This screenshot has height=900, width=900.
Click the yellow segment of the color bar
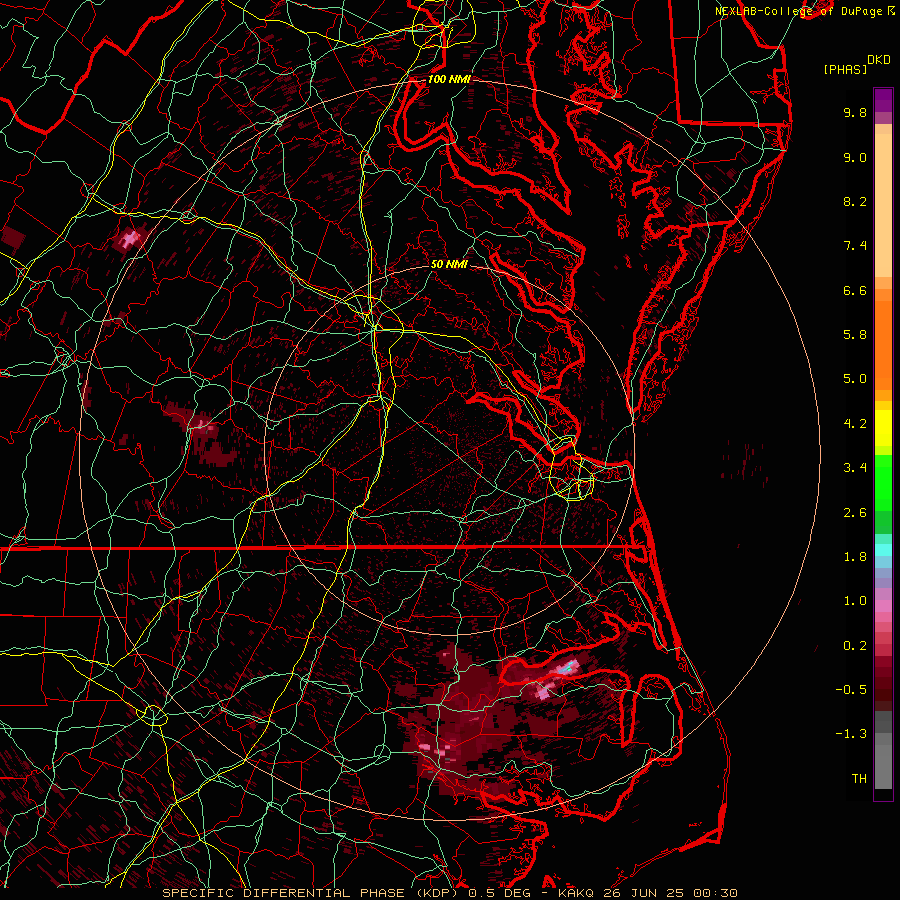point(883,428)
